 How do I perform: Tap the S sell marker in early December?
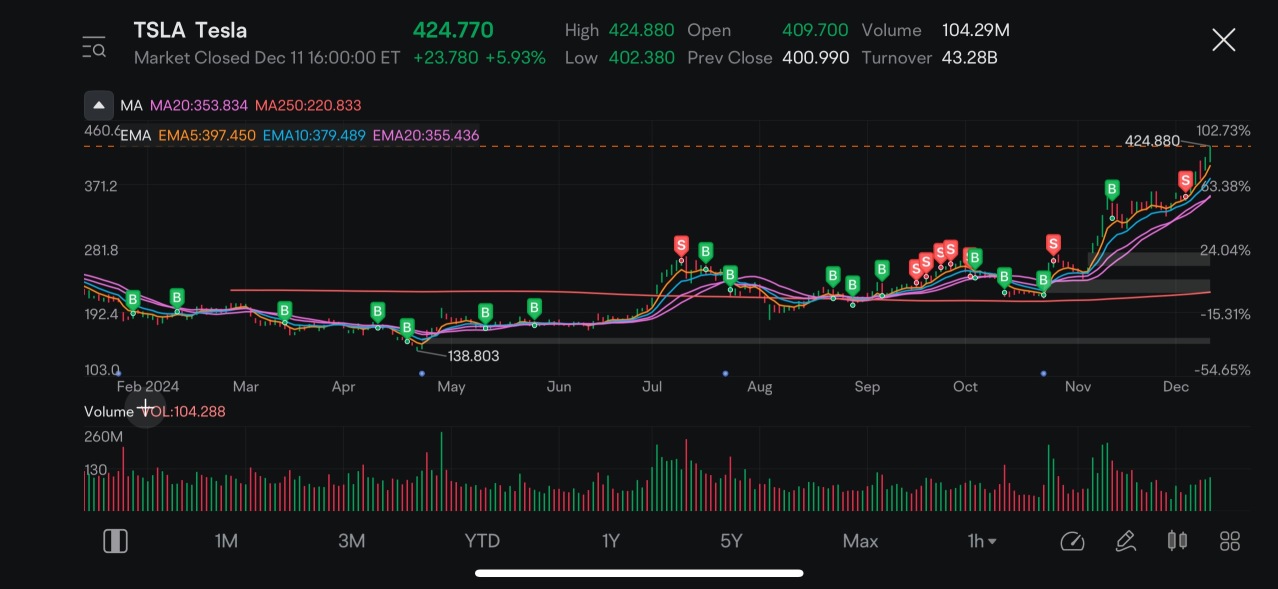1185,180
